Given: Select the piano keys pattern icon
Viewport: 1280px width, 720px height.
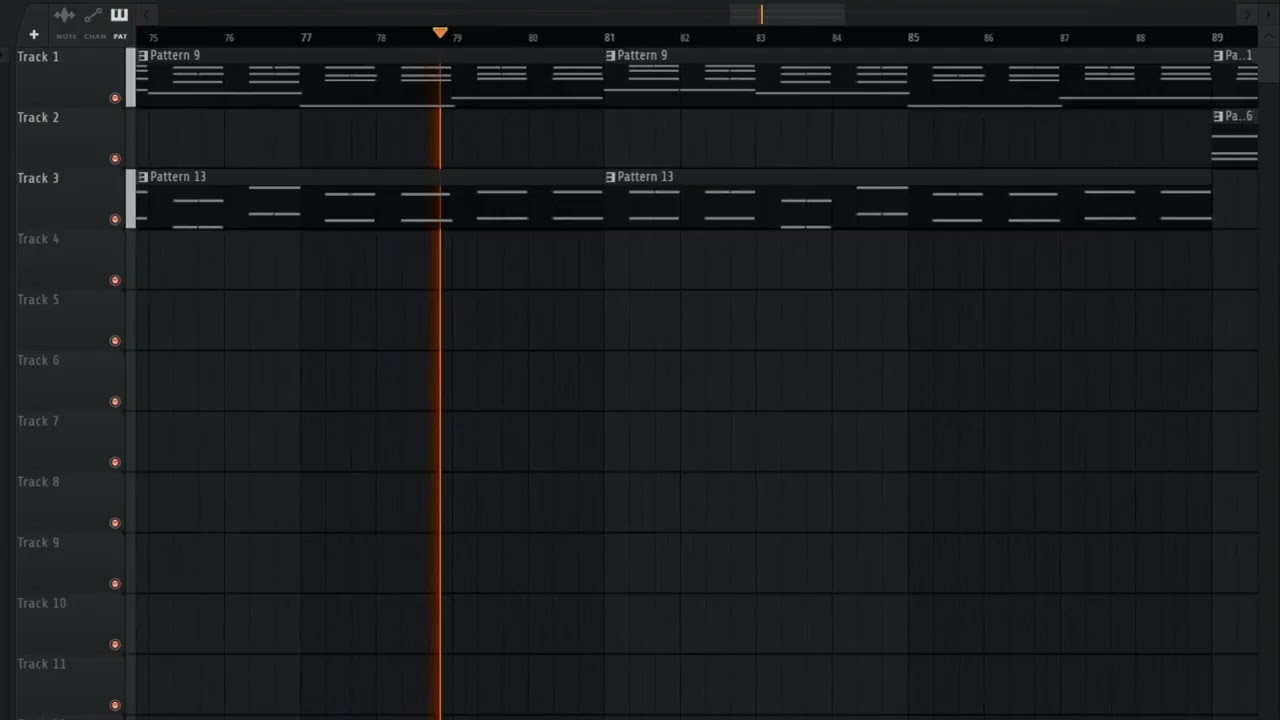Looking at the screenshot, I should point(119,15).
